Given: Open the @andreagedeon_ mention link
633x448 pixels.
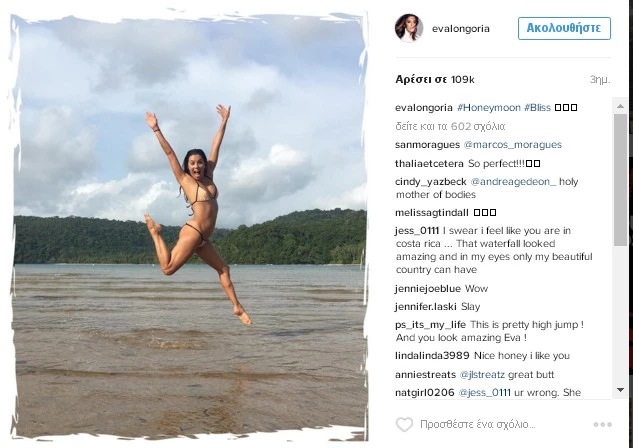Looking at the screenshot, I should pos(513,182).
